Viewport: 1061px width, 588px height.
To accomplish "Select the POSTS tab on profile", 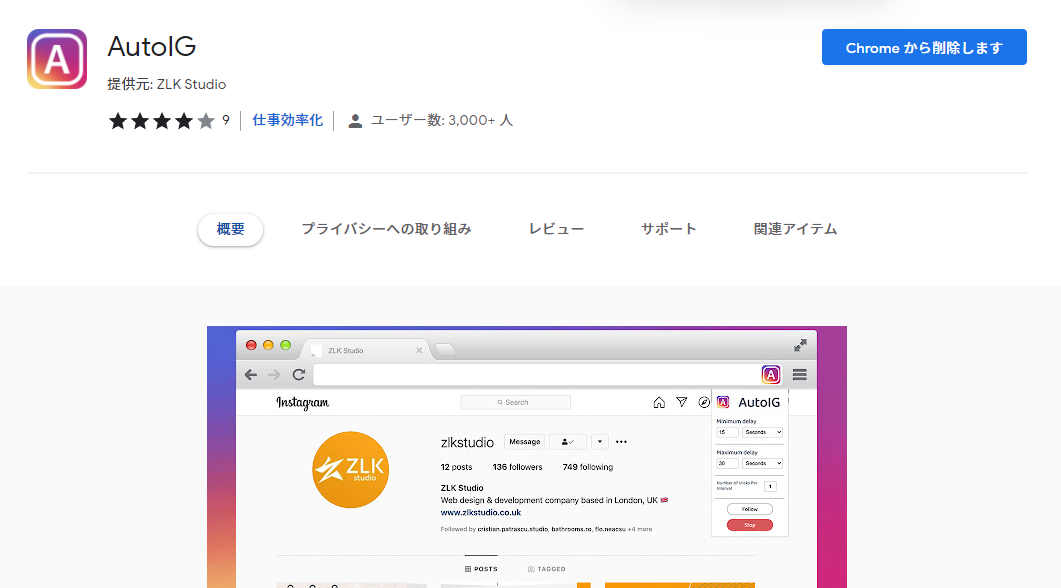I will (481, 569).
